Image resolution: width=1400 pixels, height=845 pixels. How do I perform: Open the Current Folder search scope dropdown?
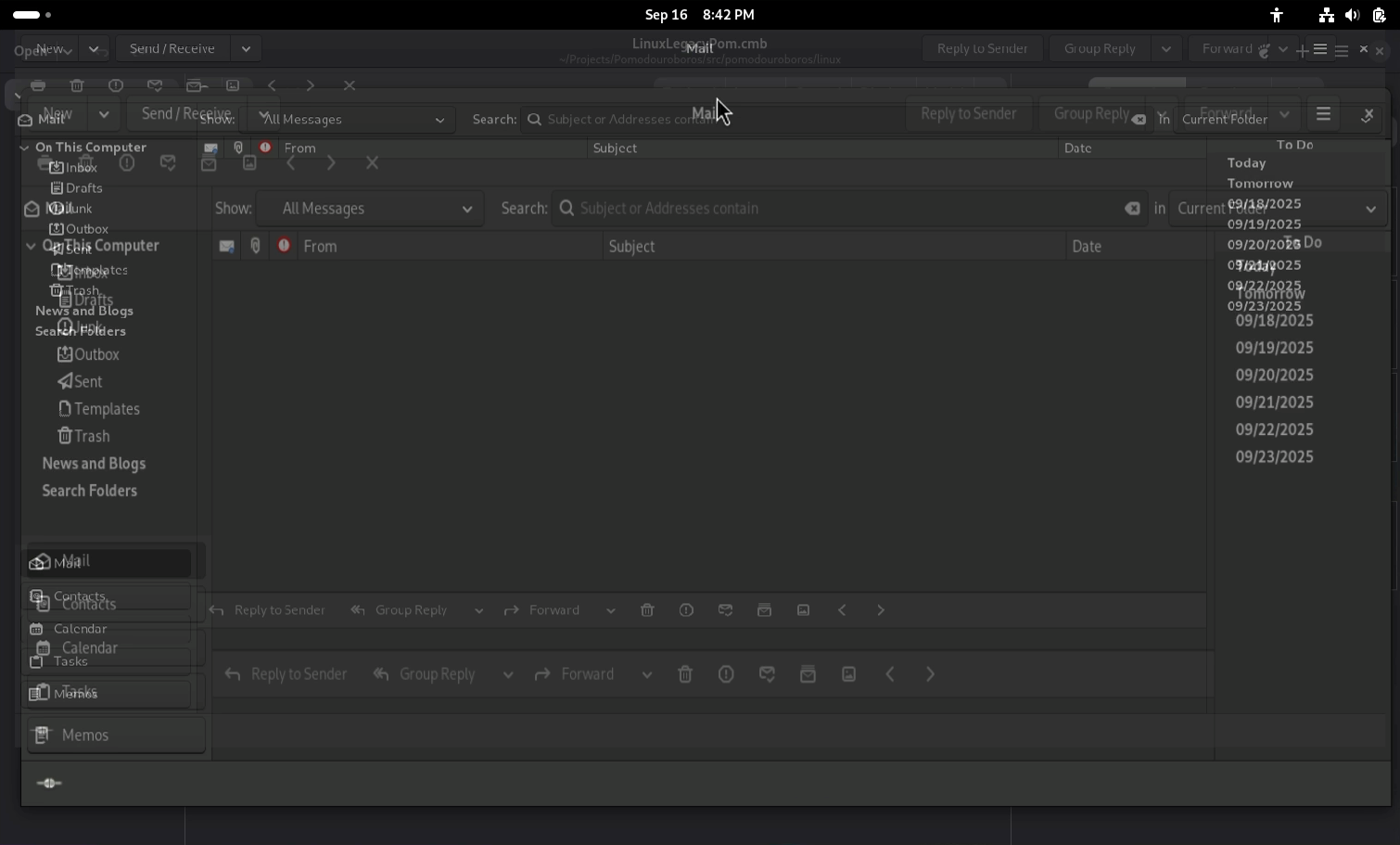[x=1278, y=209]
